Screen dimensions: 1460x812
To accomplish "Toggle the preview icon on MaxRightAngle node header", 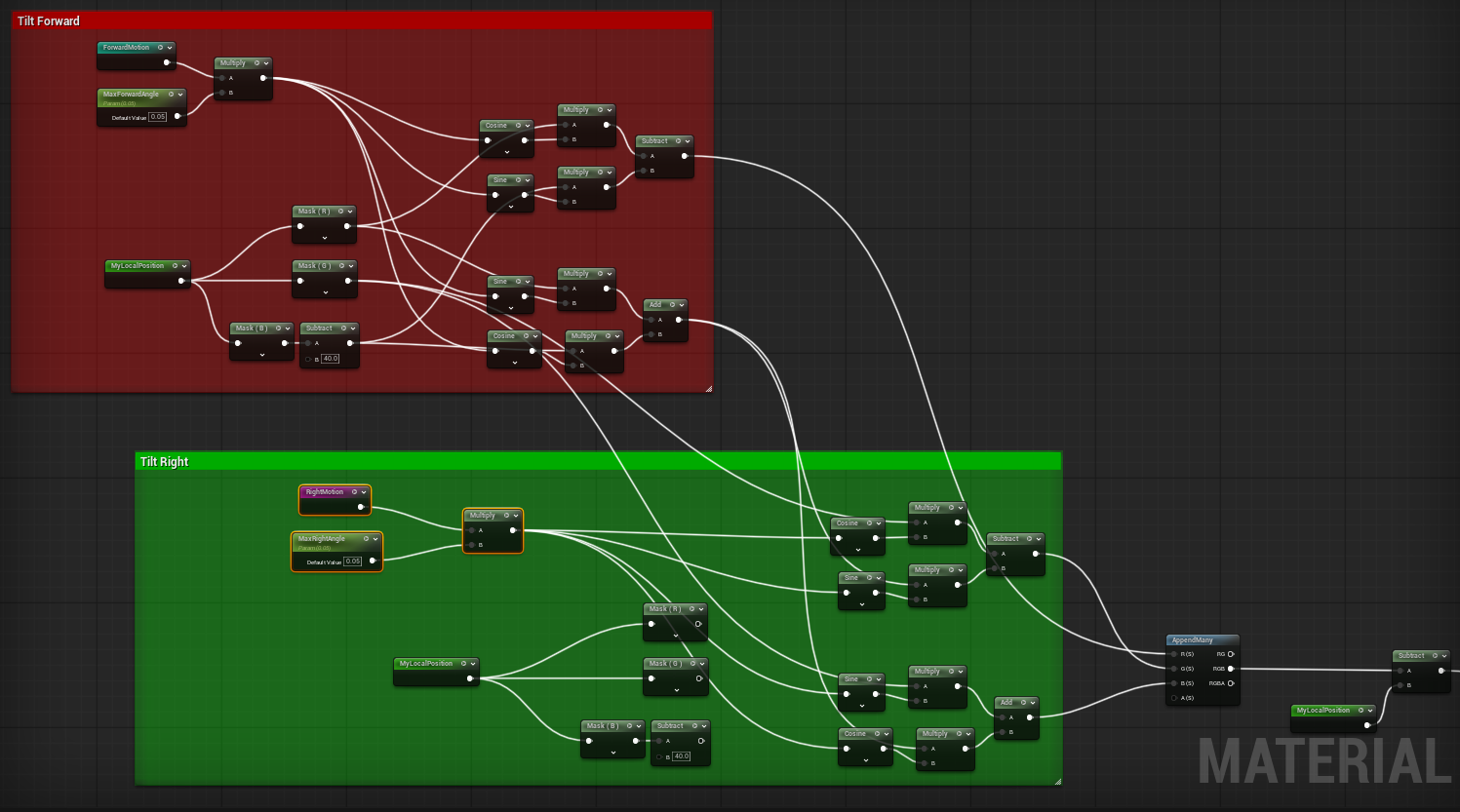I will click(366, 539).
